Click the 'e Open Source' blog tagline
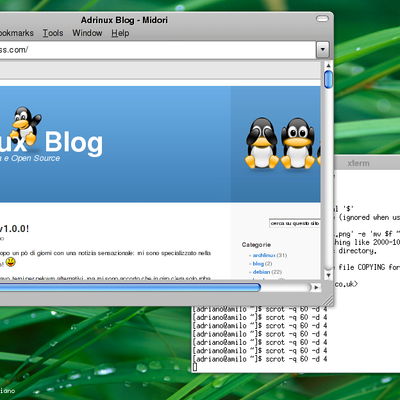 tap(32, 158)
